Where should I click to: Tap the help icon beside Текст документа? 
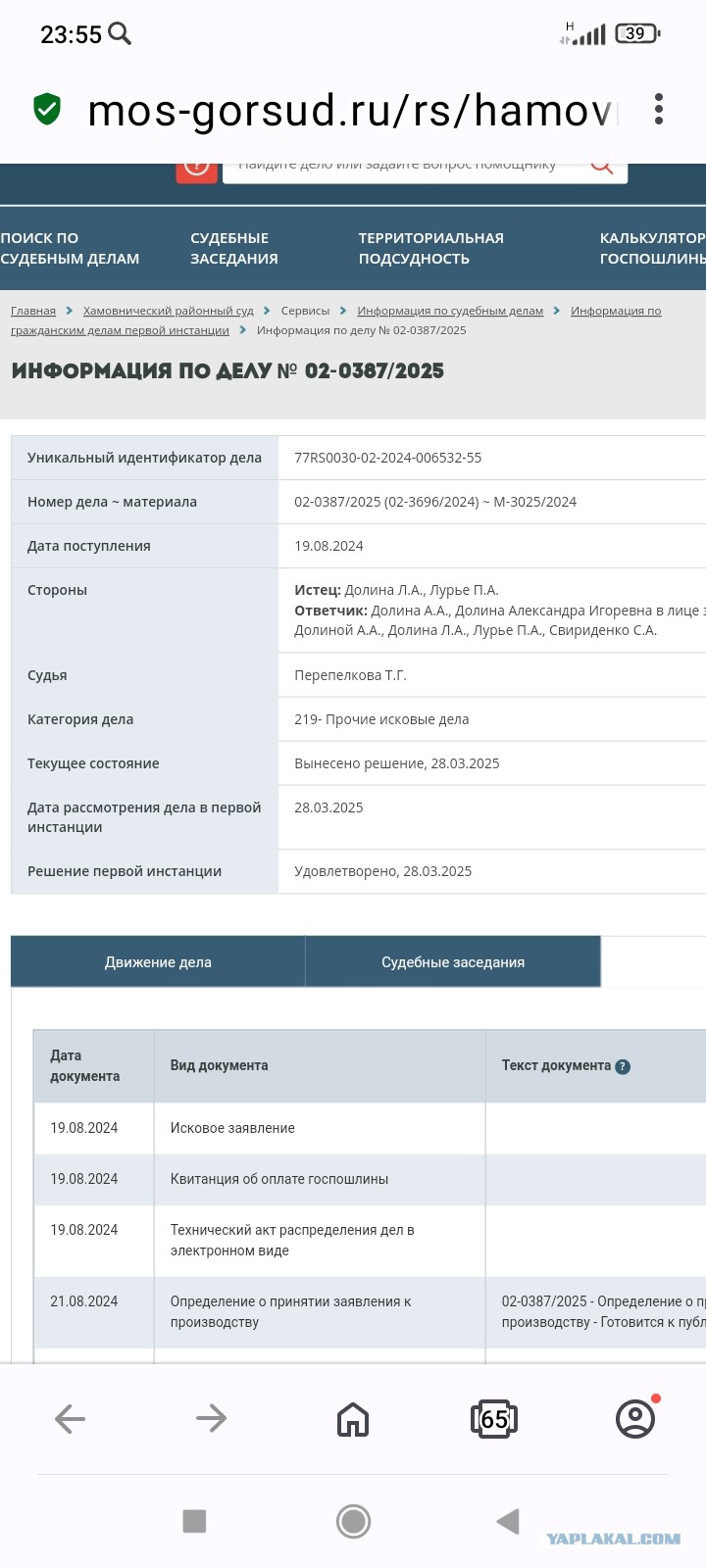point(623,1066)
